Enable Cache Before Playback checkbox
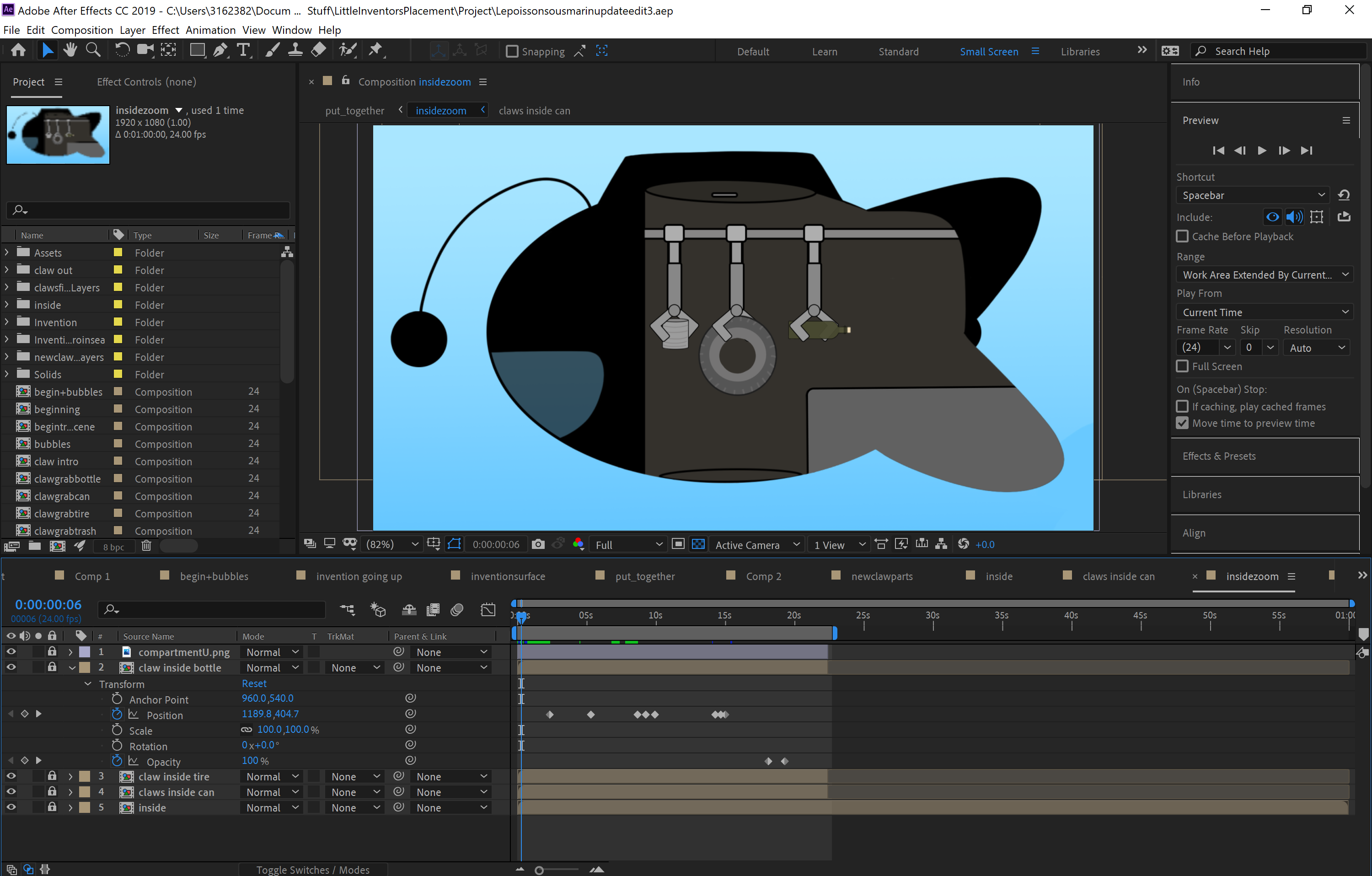 (x=1182, y=236)
